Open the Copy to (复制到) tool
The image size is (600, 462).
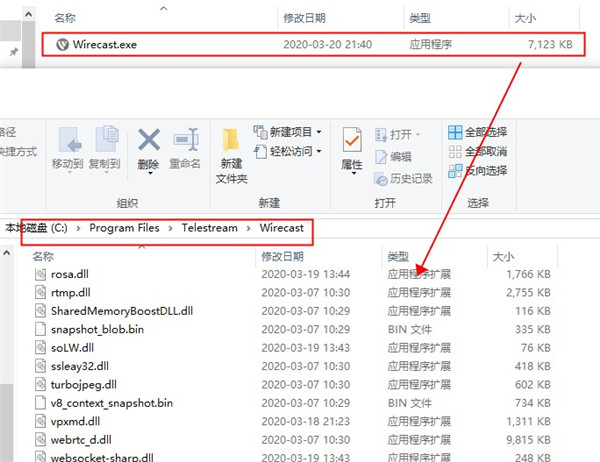105,150
